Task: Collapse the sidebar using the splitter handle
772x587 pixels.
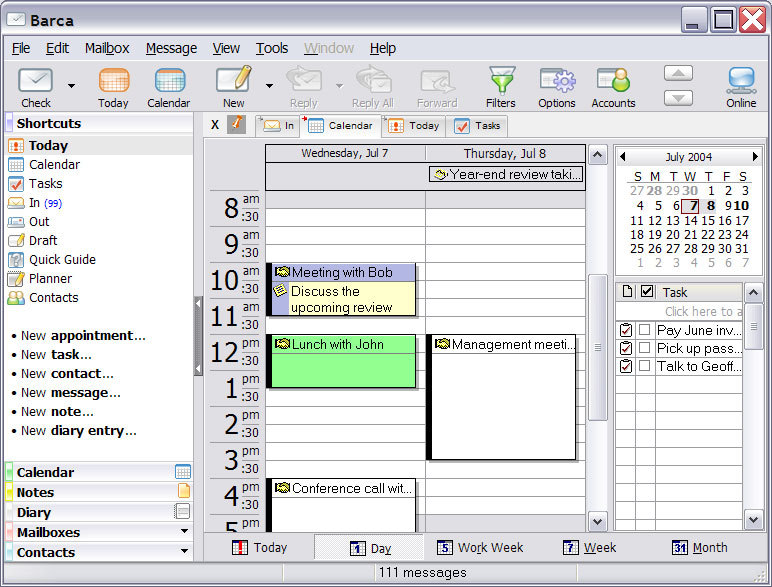Action: (x=198, y=336)
